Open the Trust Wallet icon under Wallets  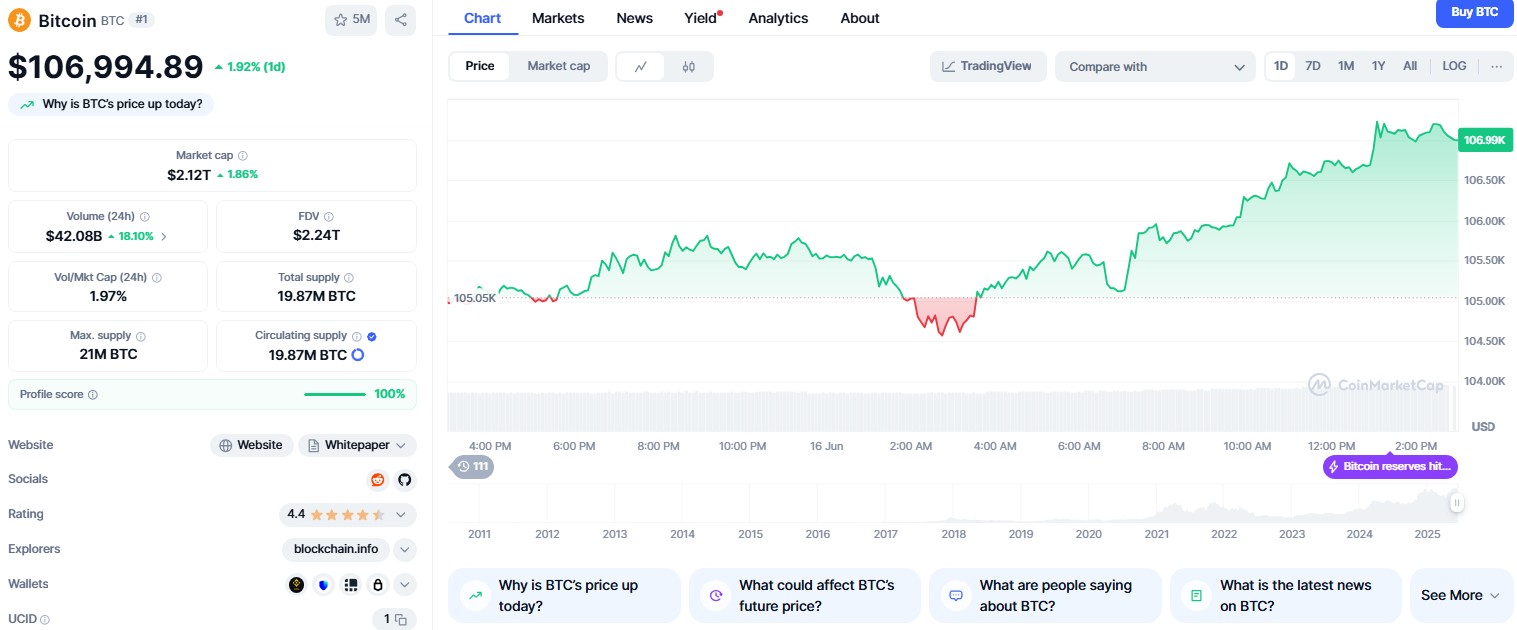[323, 584]
